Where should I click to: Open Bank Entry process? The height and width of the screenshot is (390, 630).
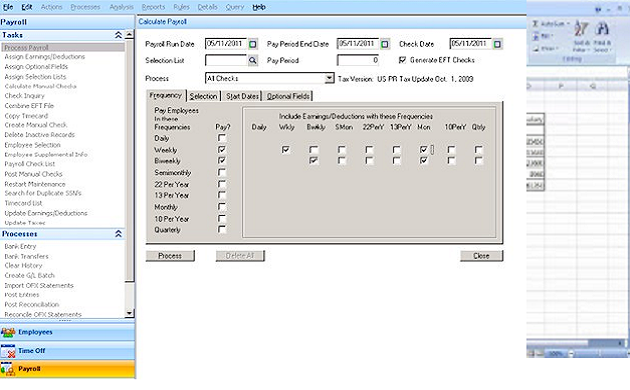[x=20, y=246]
